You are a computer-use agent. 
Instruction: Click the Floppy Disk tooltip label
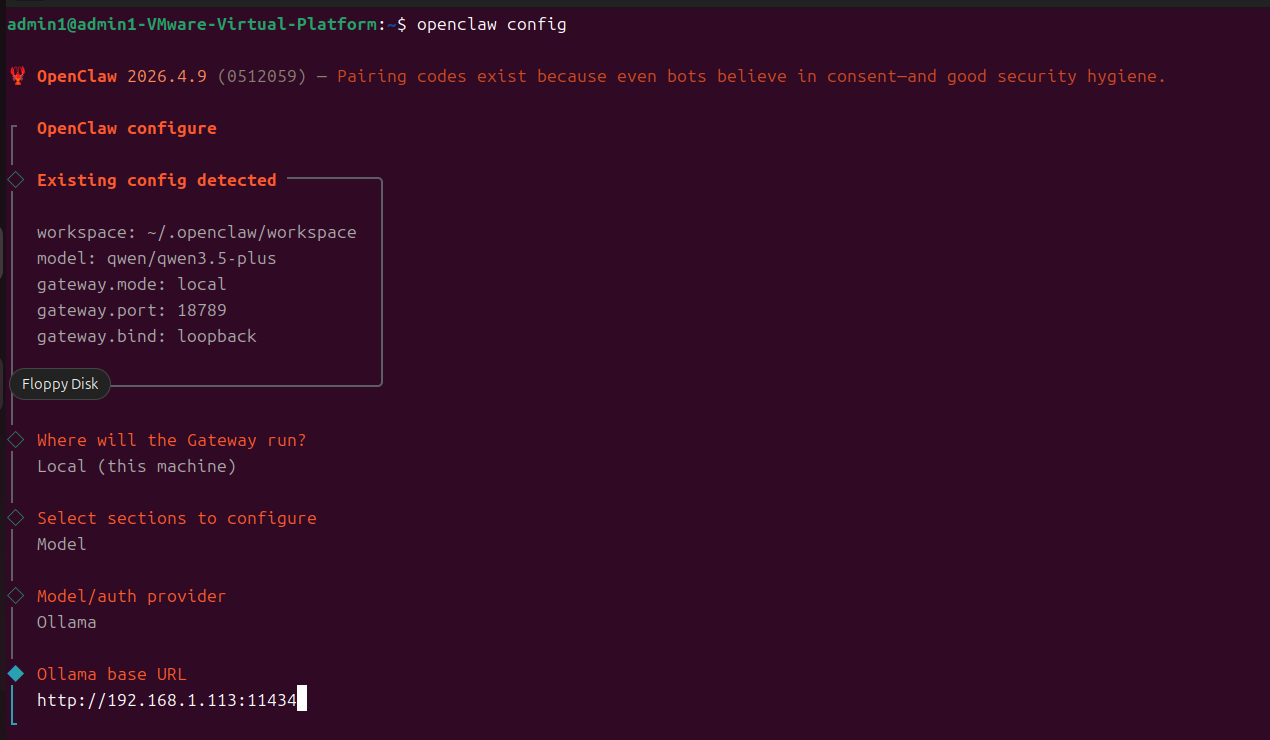60,384
